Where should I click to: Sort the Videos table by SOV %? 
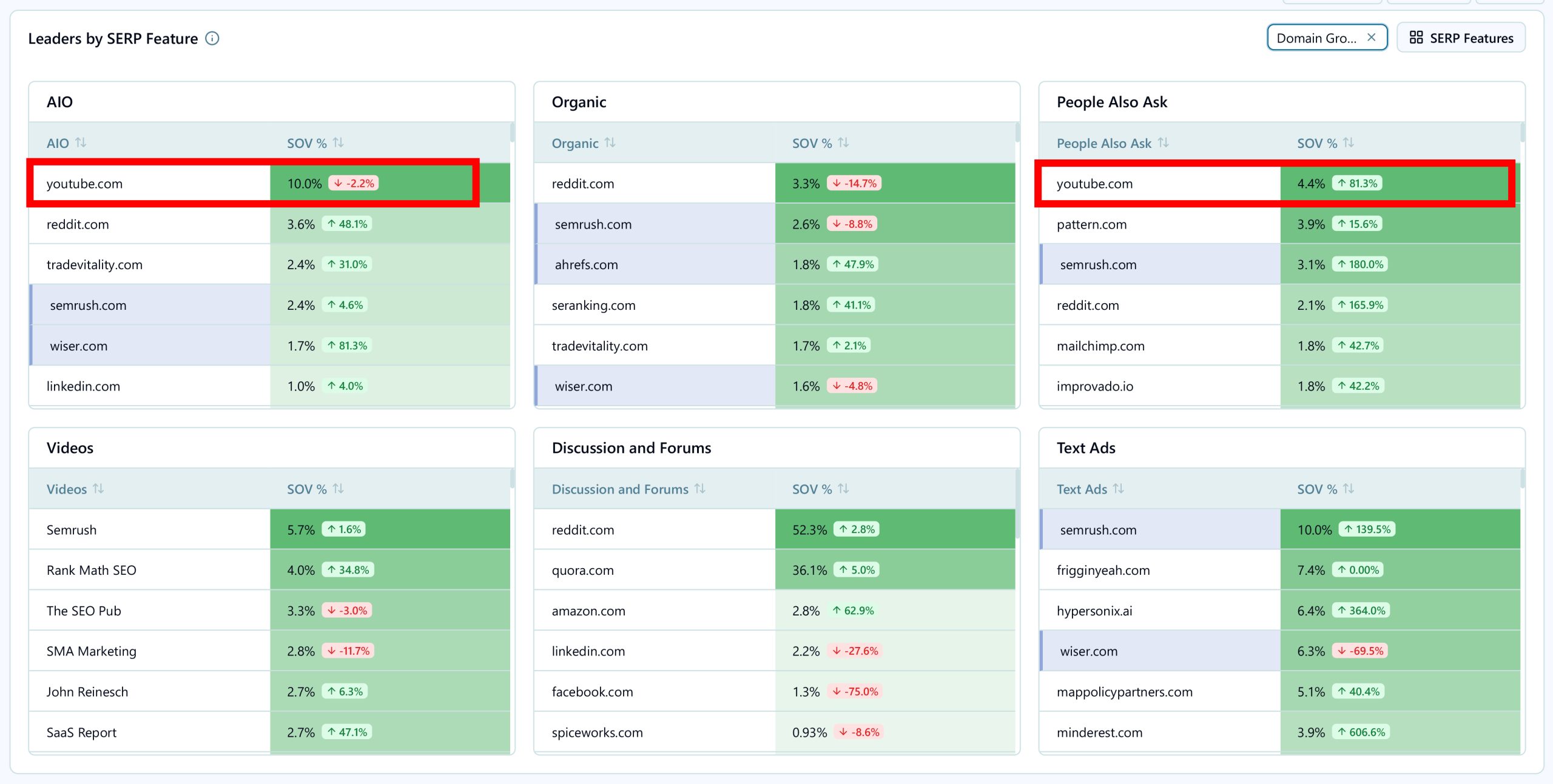[339, 489]
